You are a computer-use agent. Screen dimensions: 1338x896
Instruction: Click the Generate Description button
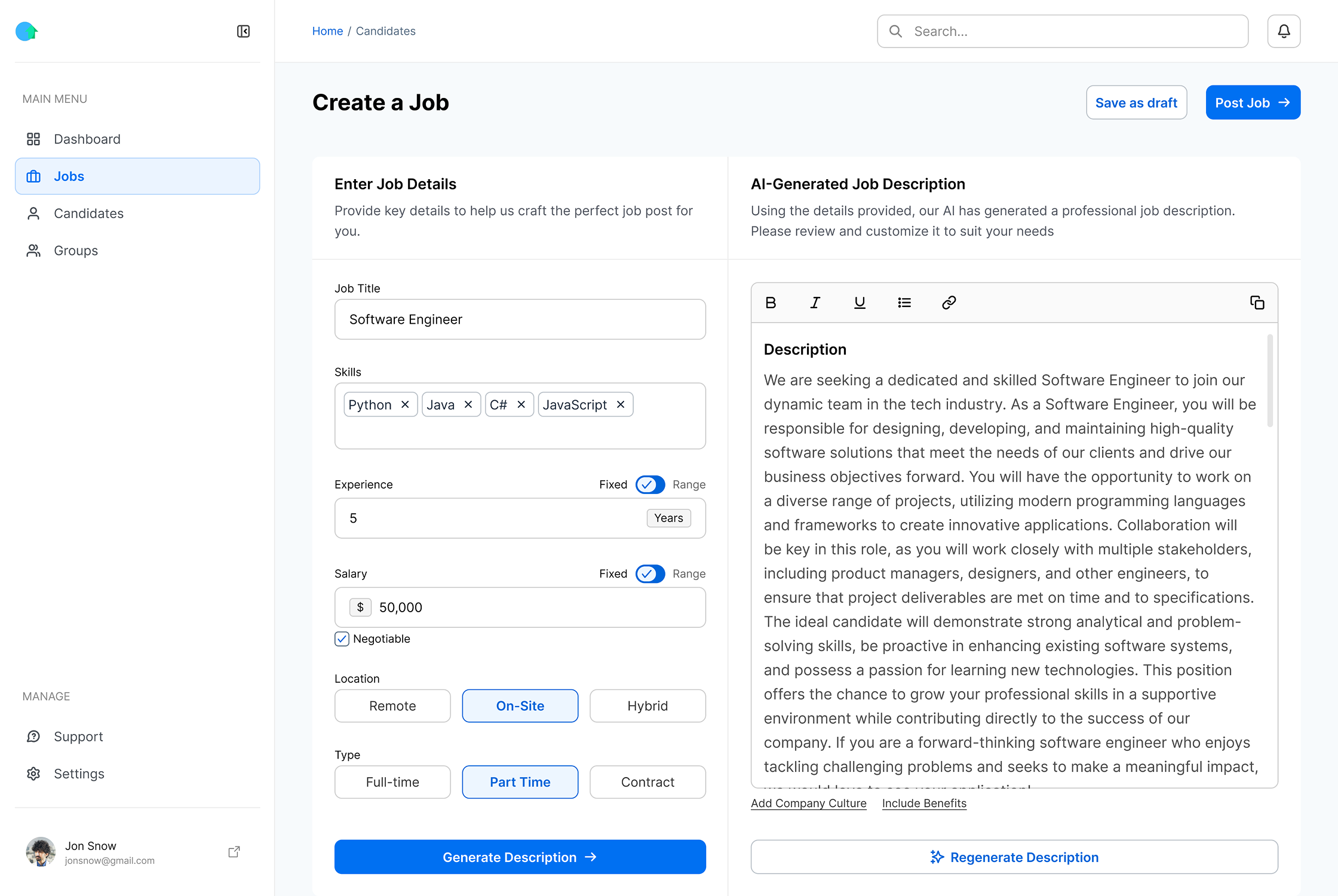(x=520, y=857)
